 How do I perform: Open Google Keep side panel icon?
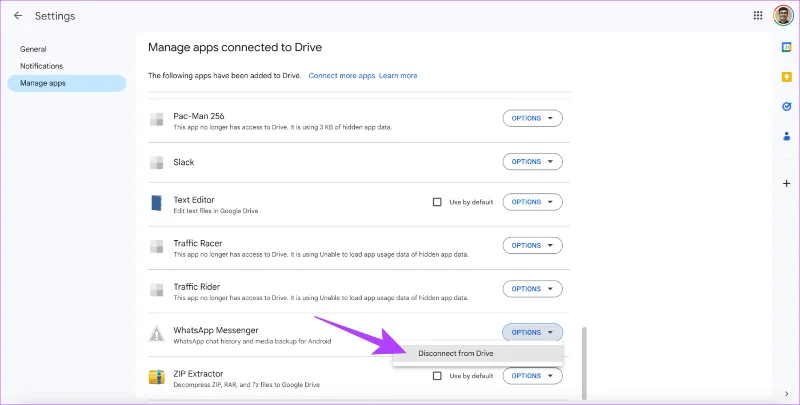coord(786,77)
